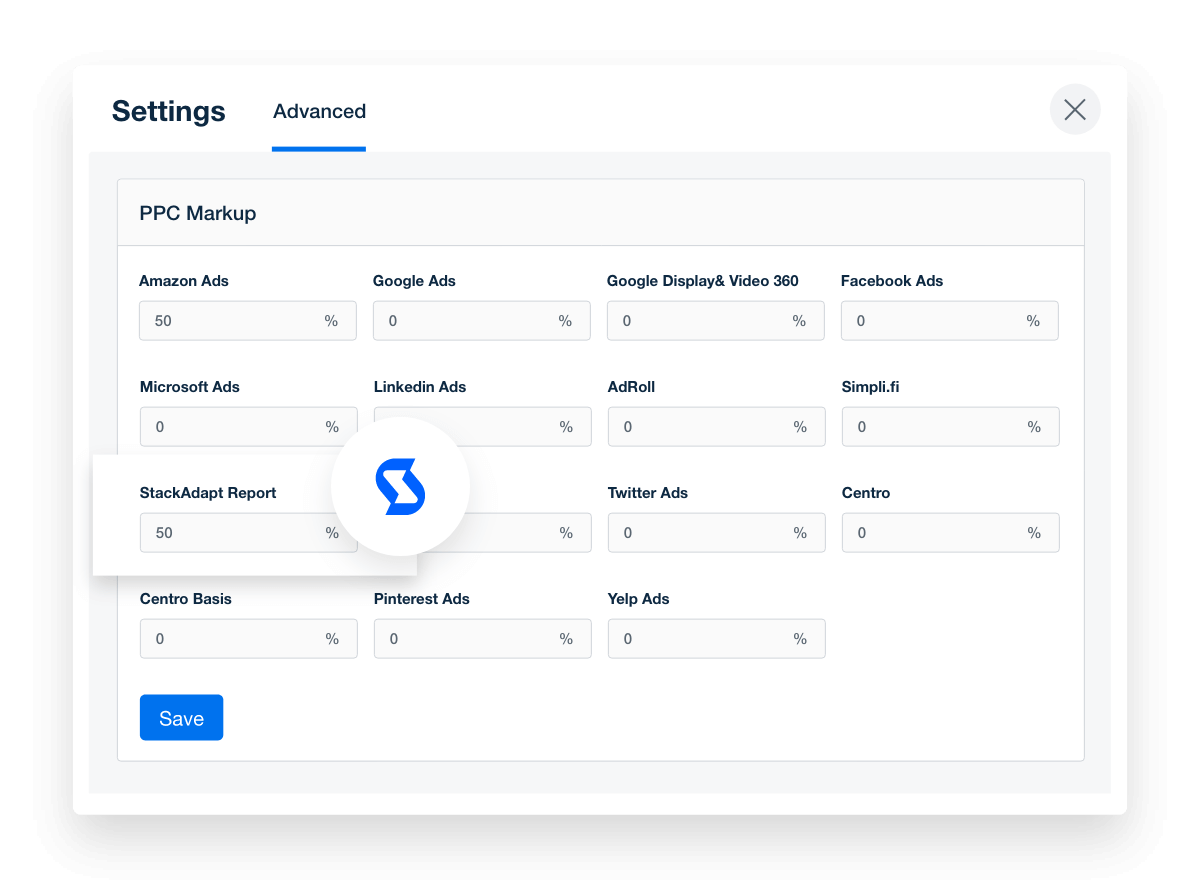
Task: Click the percent symbol beside Yelp Ads
Action: [800, 638]
